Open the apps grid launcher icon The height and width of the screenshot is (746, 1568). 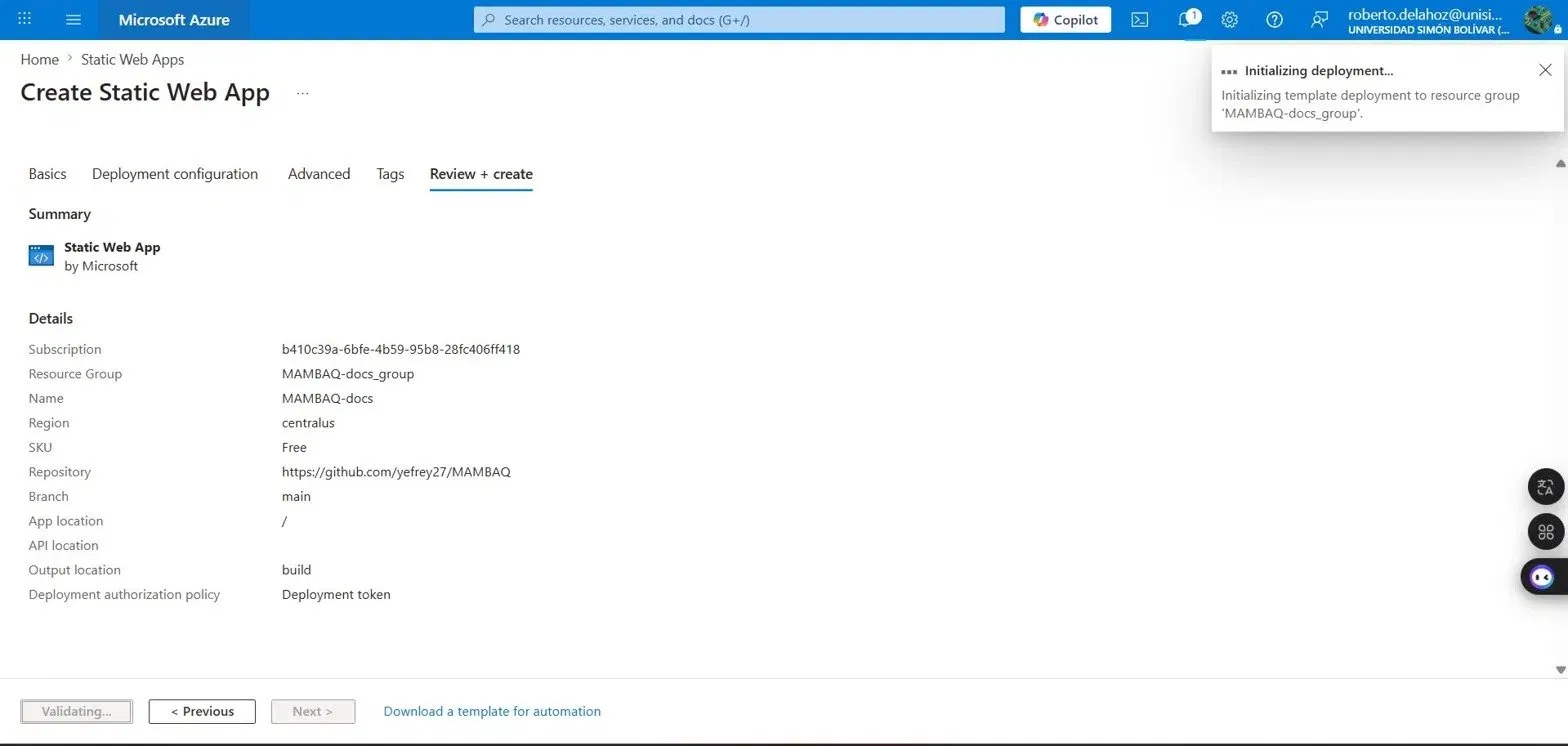(25, 19)
